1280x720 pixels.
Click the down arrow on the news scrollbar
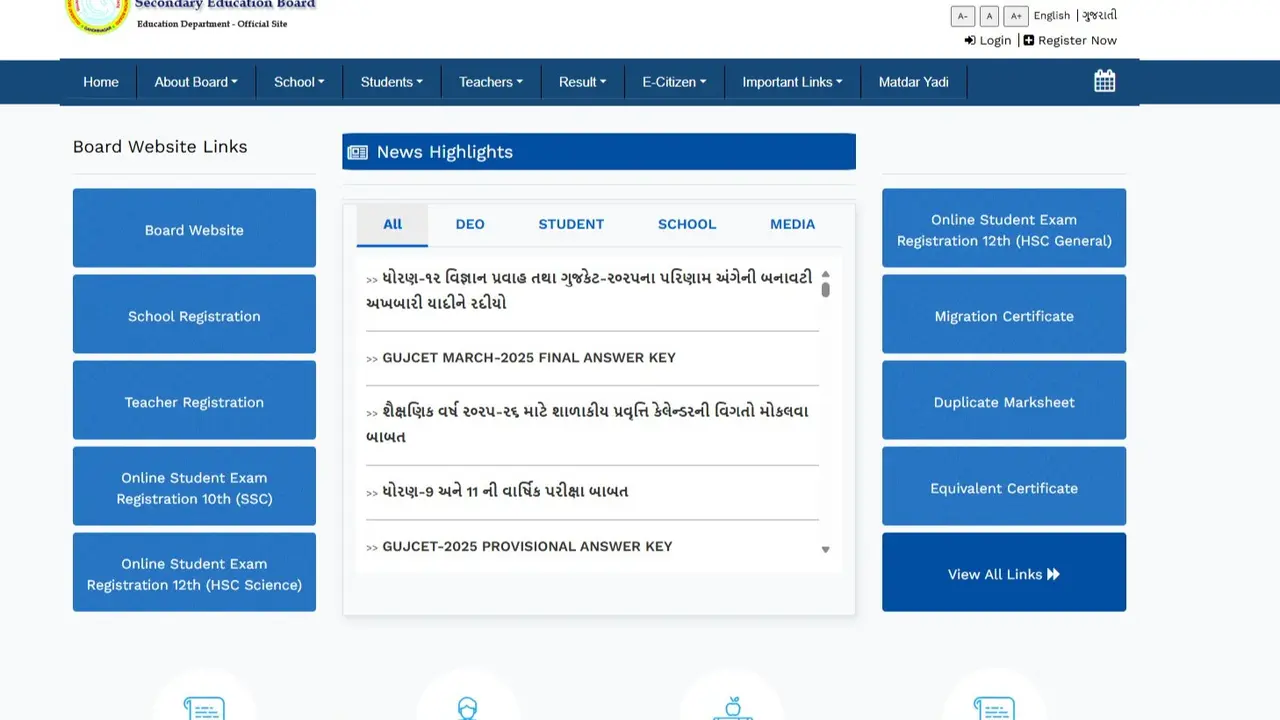click(x=825, y=549)
